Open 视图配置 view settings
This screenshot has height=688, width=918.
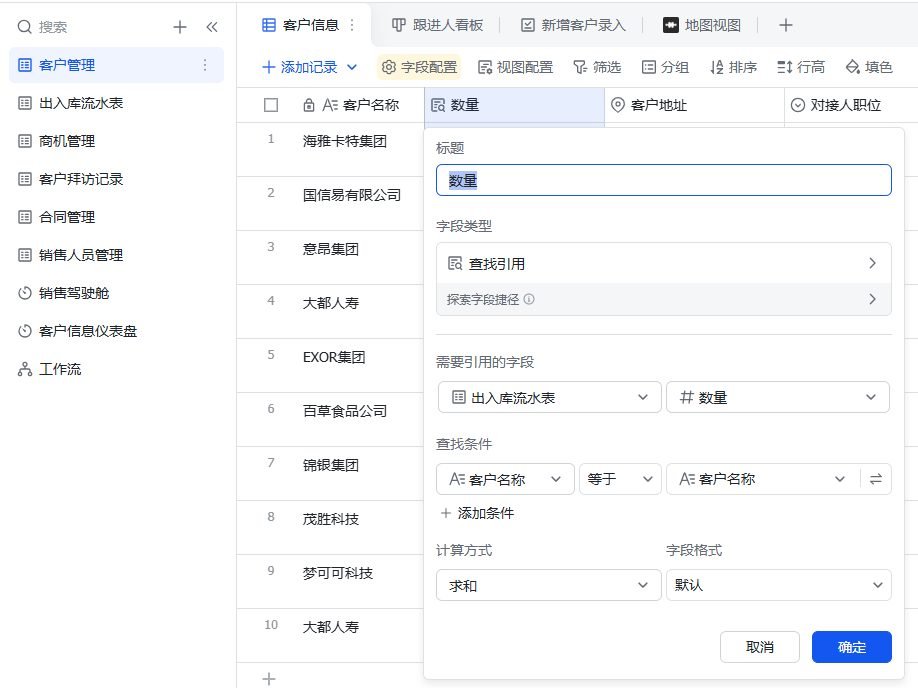515,67
